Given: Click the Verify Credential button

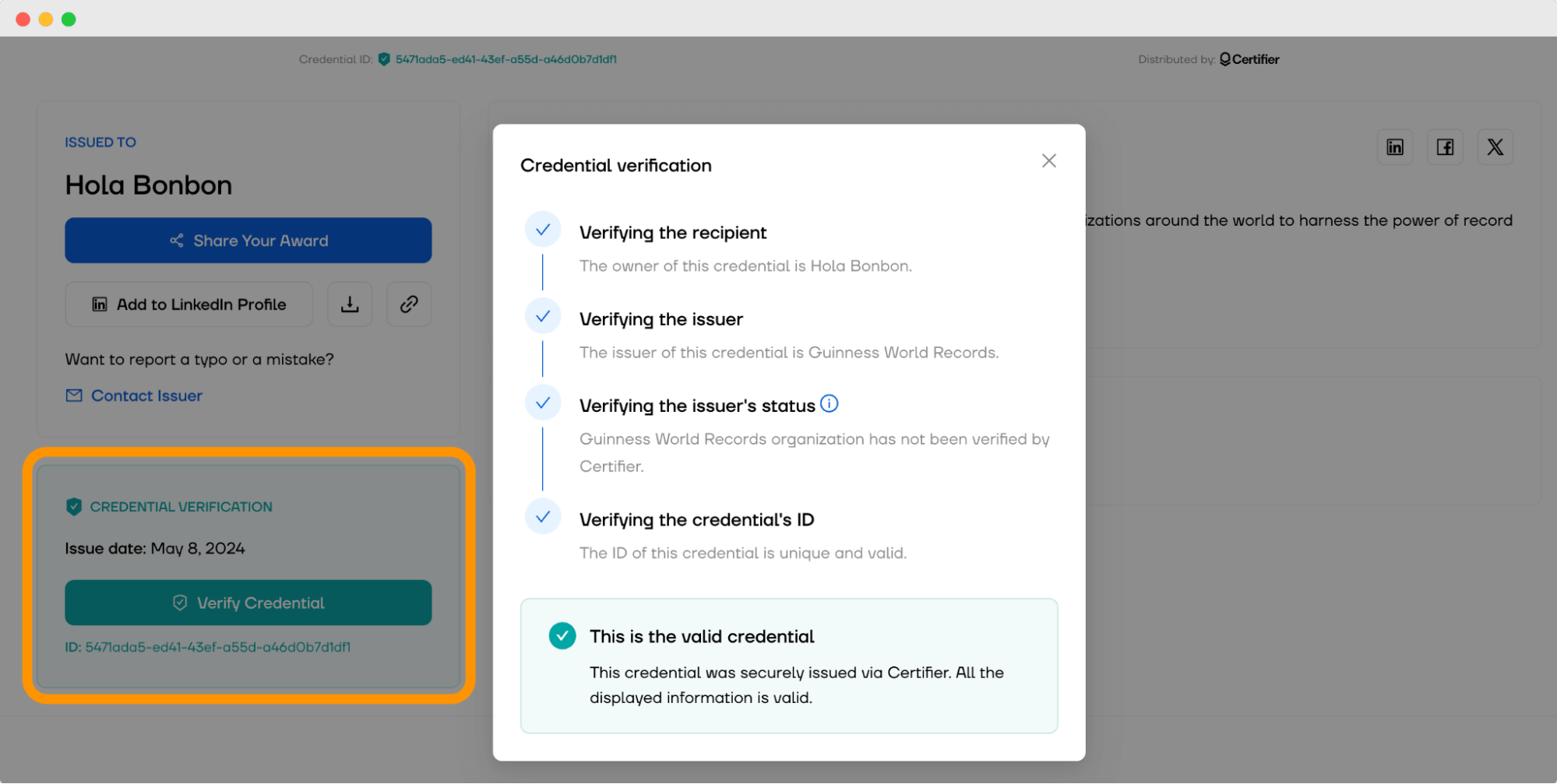Looking at the screenshot, I should pos(248,603).
